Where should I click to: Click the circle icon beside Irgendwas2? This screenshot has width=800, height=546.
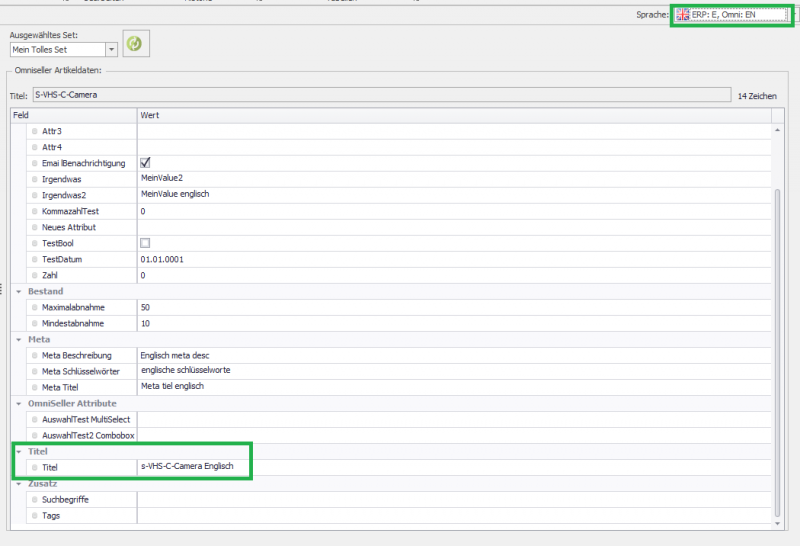coord(35,194)
